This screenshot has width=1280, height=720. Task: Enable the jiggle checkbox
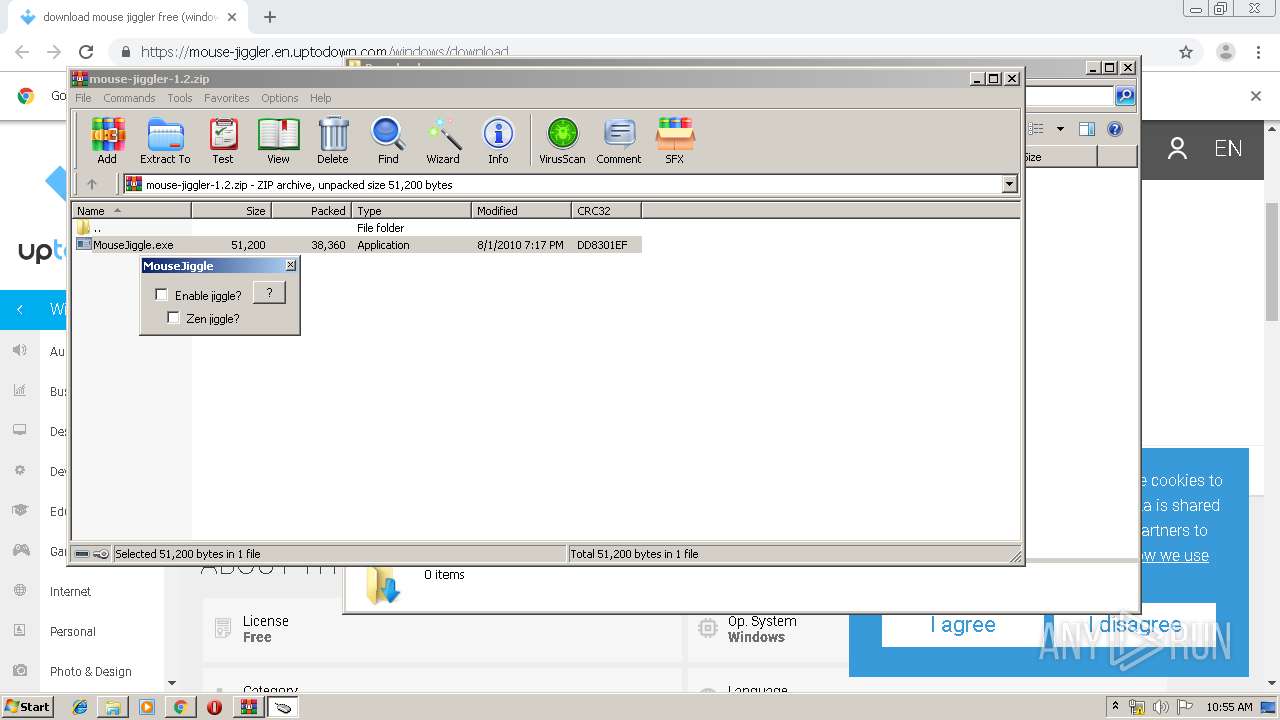pyautogui.click(x=161, y=295)
